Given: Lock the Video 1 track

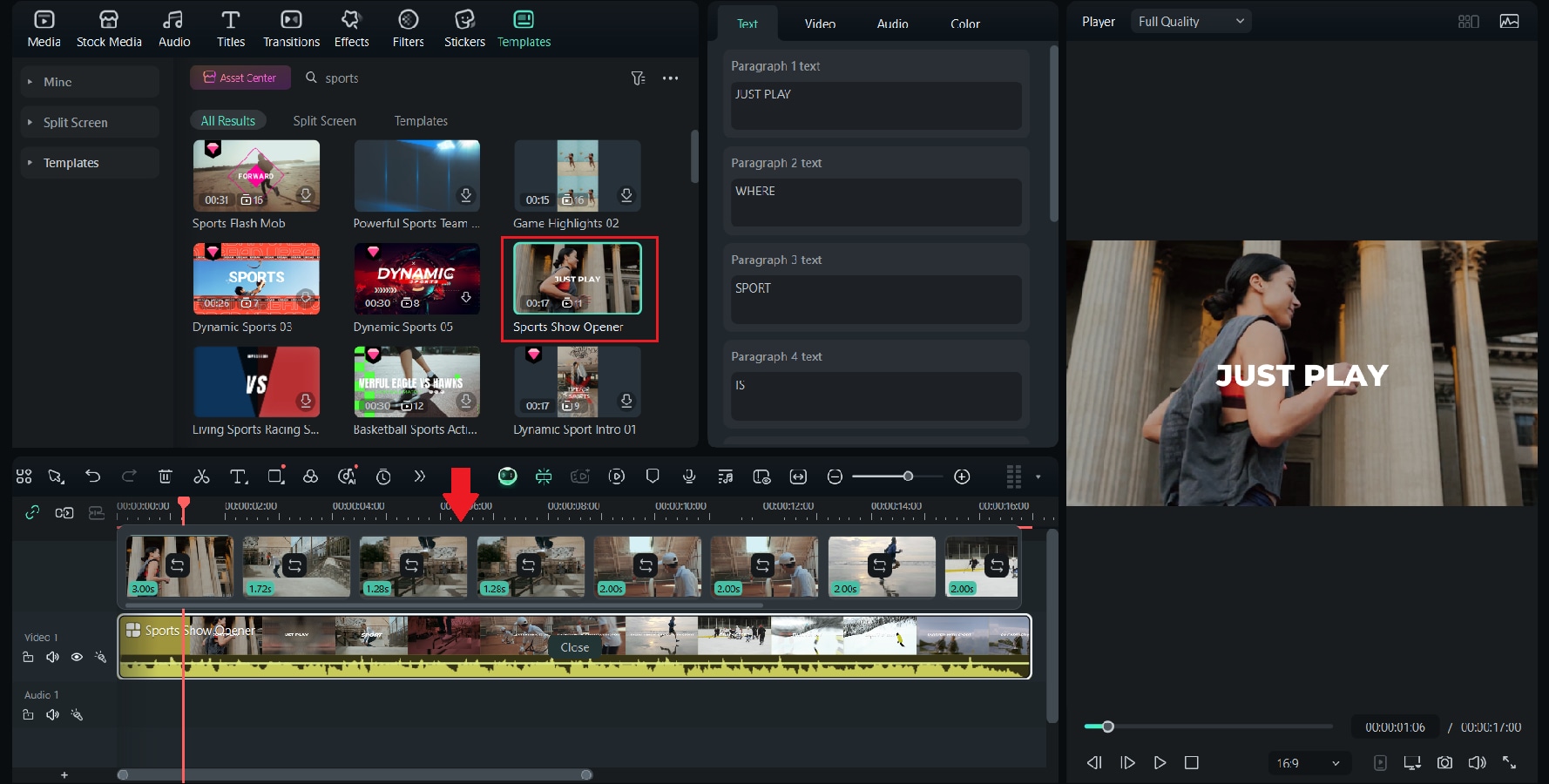Looking at the screenshot, I should click(28, 658).
